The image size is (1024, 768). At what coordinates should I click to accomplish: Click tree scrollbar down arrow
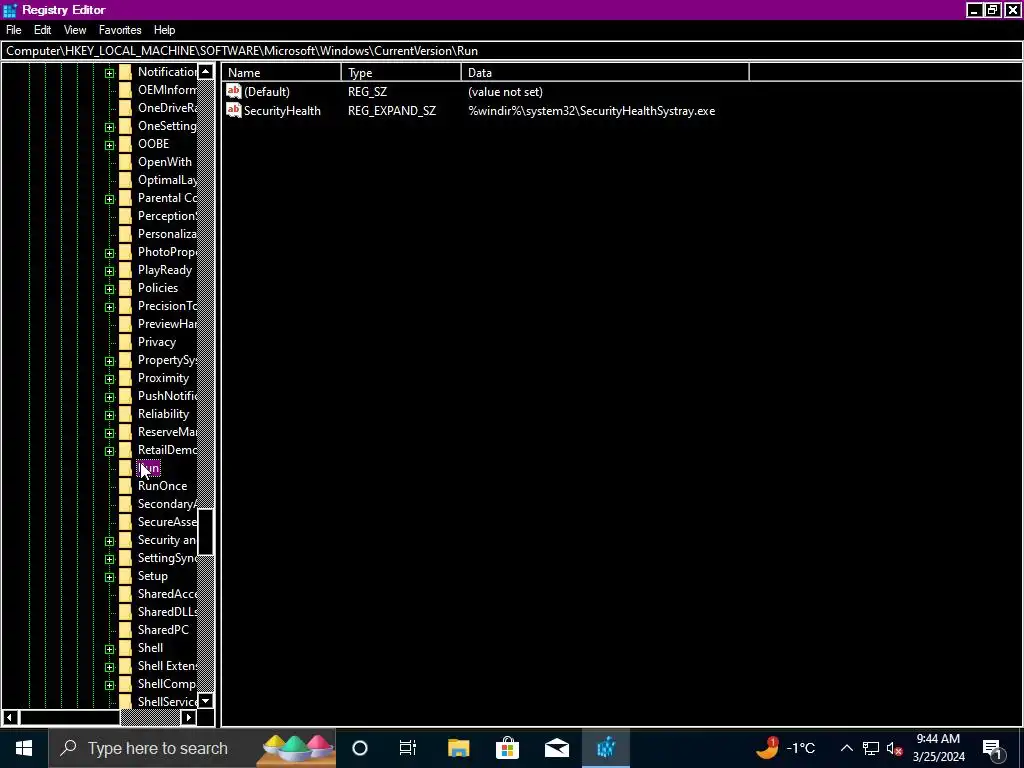pos(205,701)
